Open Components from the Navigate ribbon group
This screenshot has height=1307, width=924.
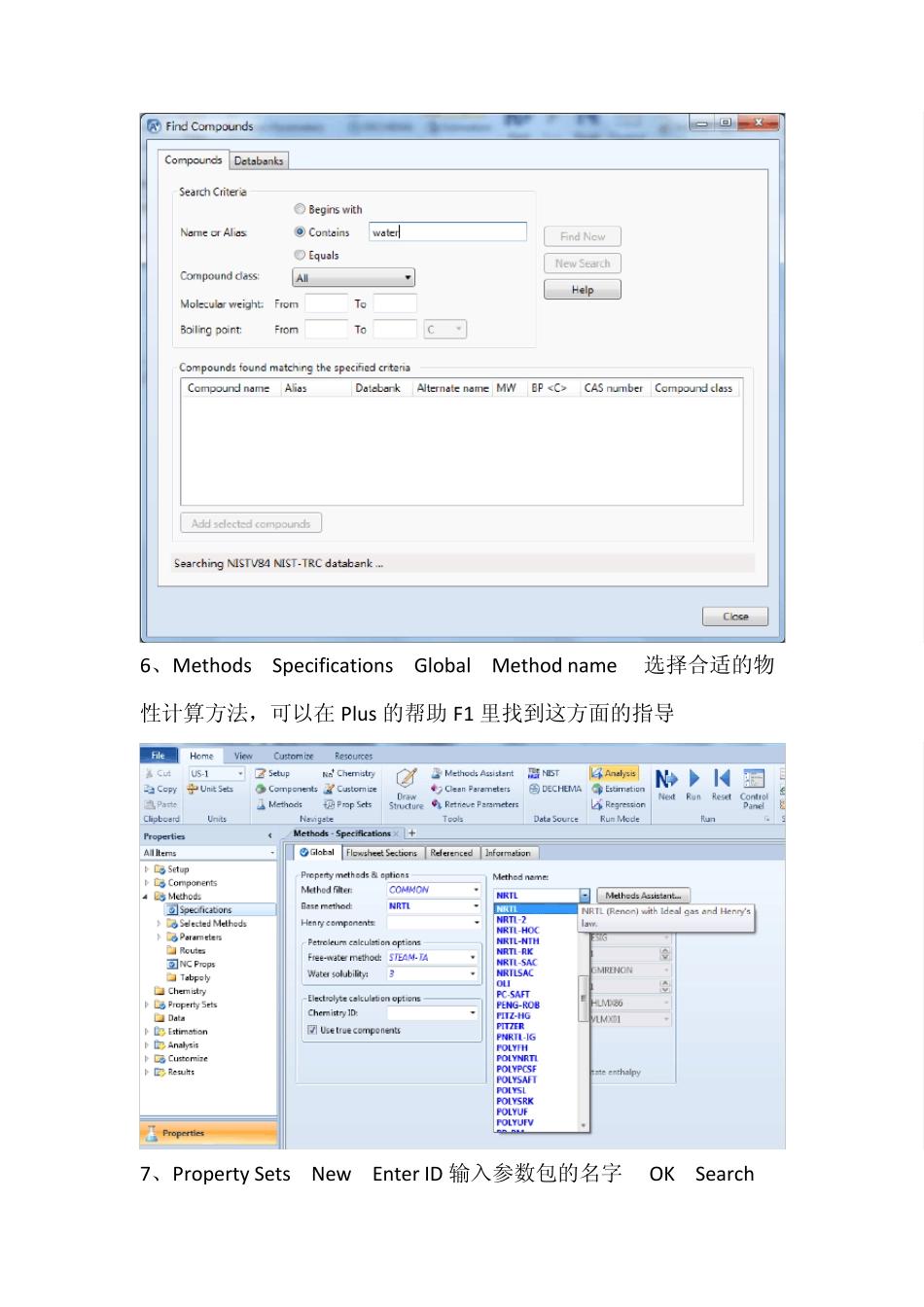[287, 790]
